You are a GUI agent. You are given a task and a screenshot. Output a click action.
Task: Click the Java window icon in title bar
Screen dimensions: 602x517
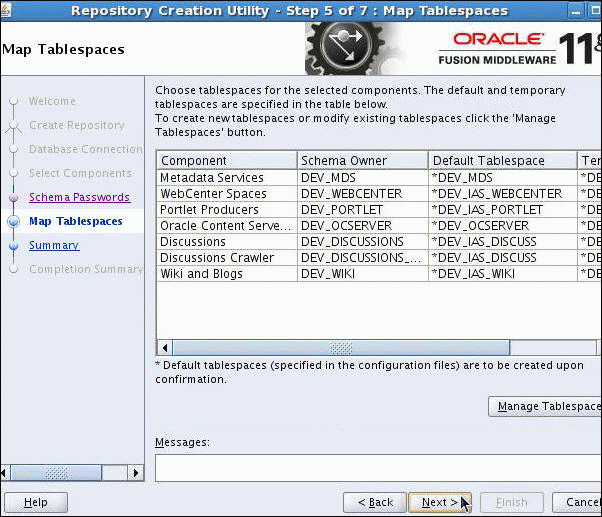click(5, 10)
